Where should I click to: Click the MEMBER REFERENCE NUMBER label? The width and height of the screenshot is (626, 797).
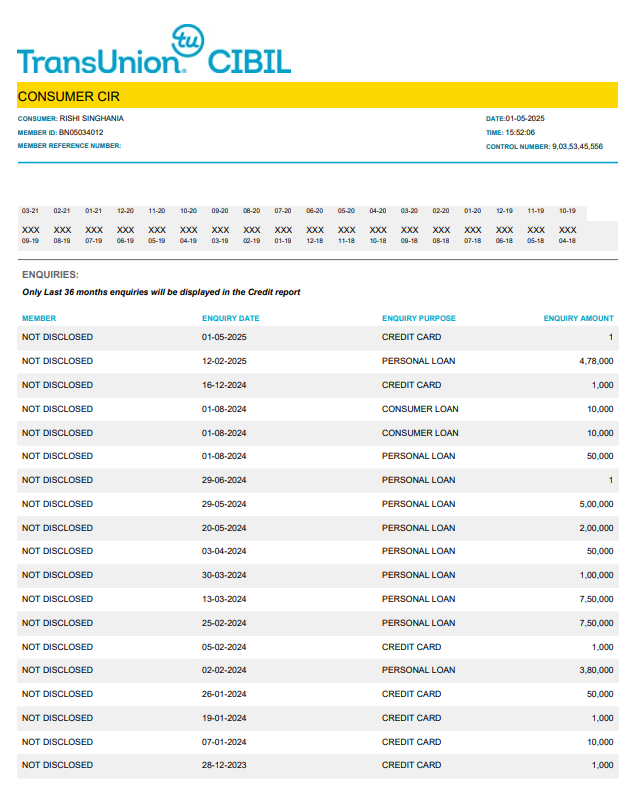point(69,146)
